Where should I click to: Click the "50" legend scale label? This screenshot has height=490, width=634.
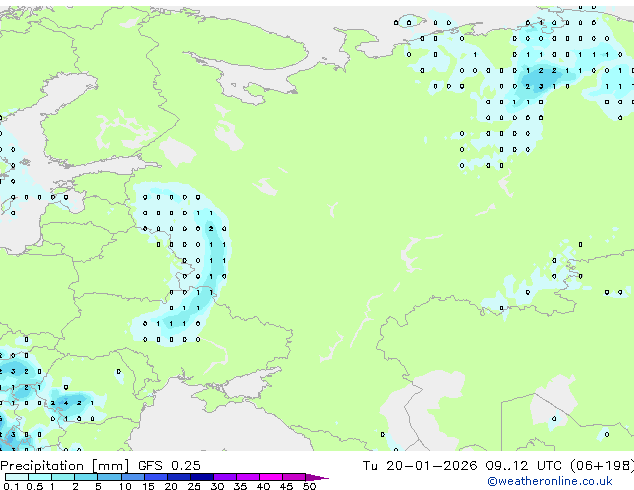point(309,486)
